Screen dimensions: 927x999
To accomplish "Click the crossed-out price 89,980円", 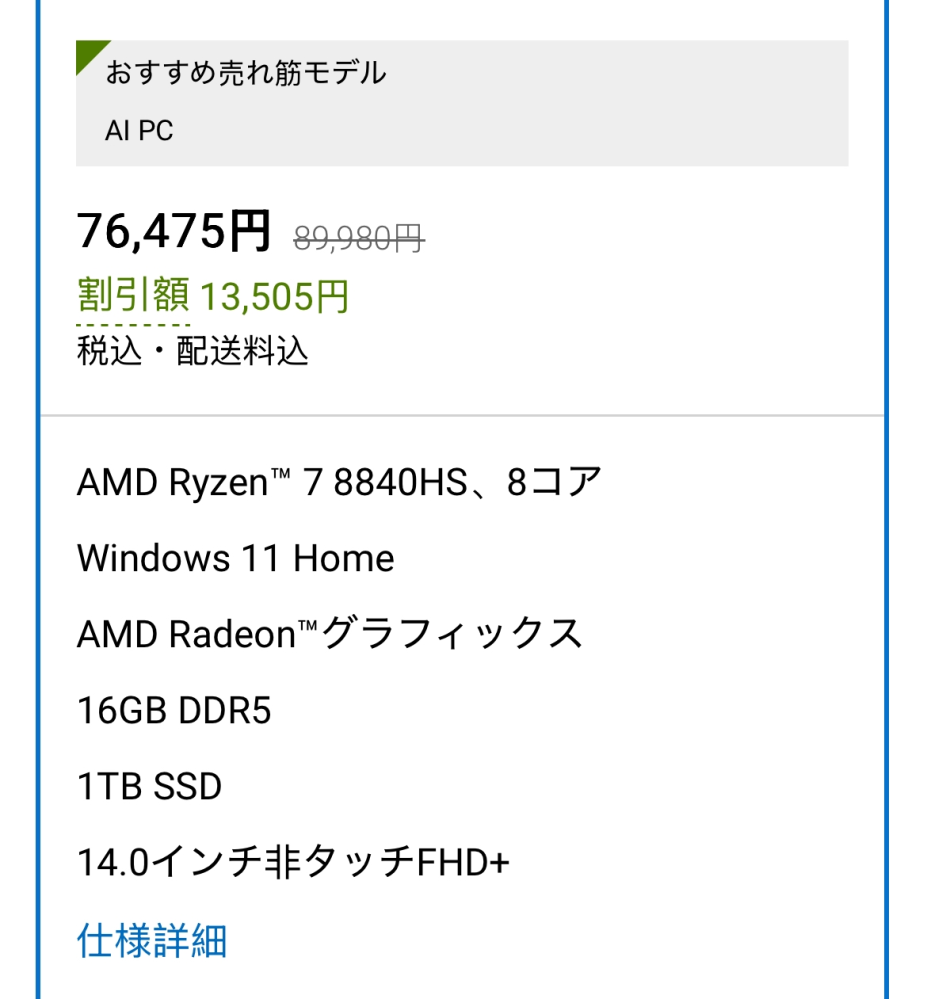I will [359, 238].
